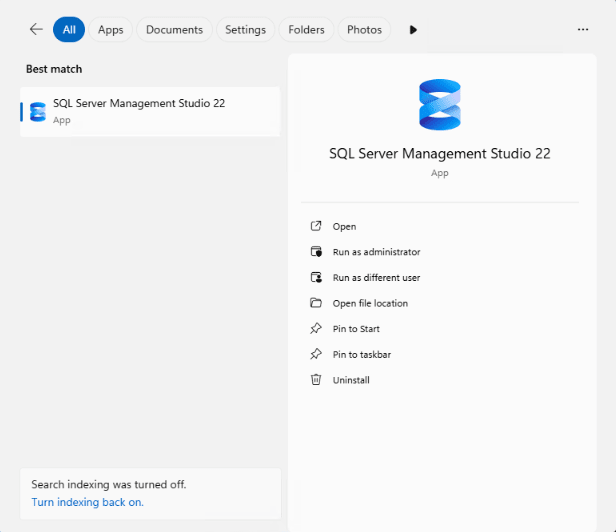
Task: Click the Best match heading
Action: click(54, 69)
